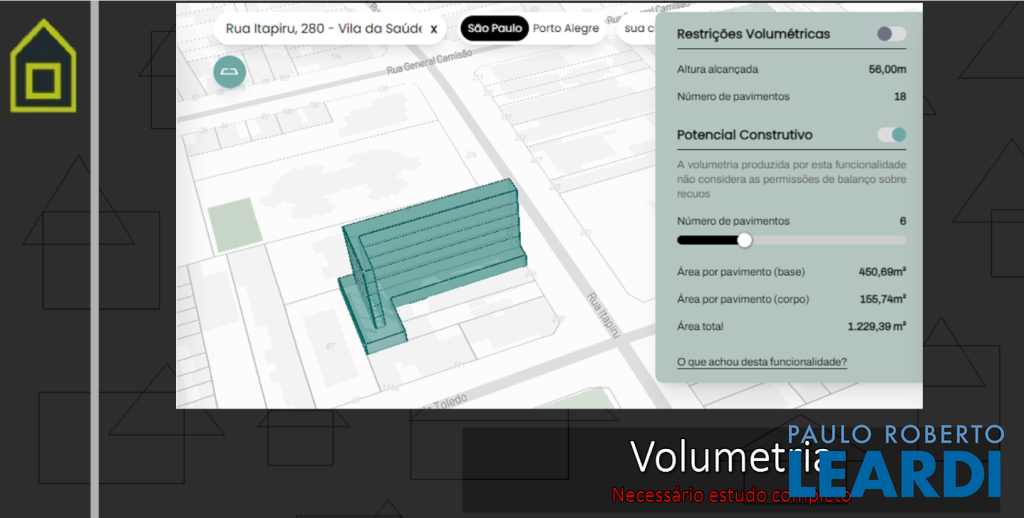Click the 'Necessário estudo completo' red text
This screenshot has height=518, width=1024.
click(x=731, y=495)
